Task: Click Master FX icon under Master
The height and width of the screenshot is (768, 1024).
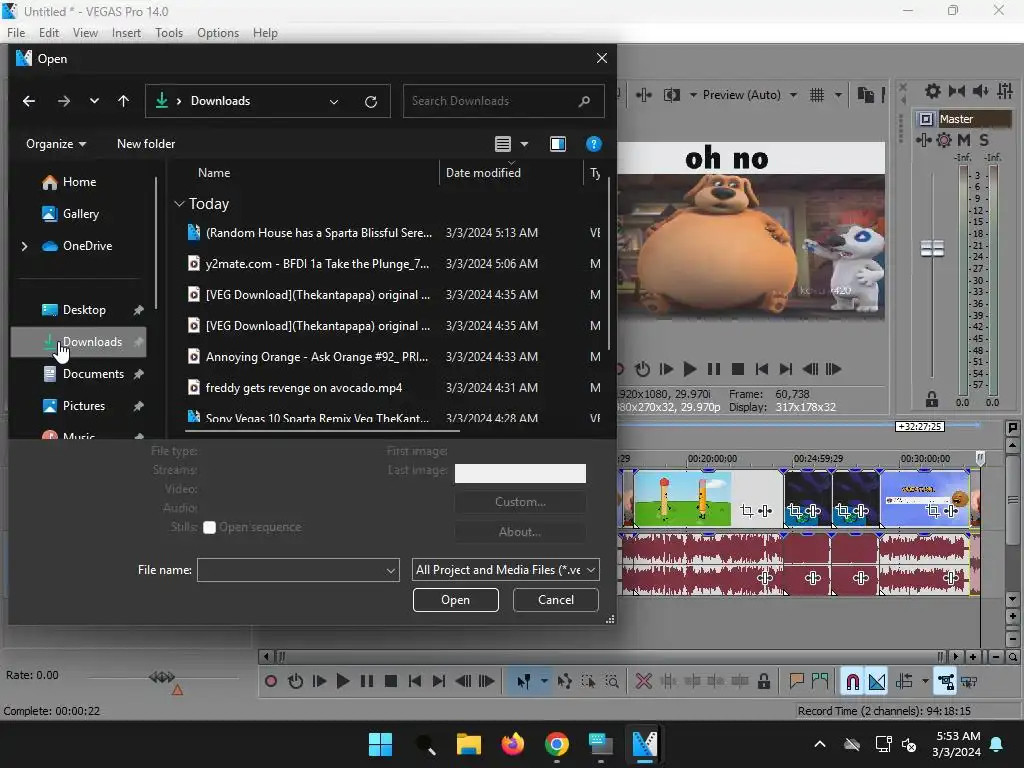Action: coord(923,140)
